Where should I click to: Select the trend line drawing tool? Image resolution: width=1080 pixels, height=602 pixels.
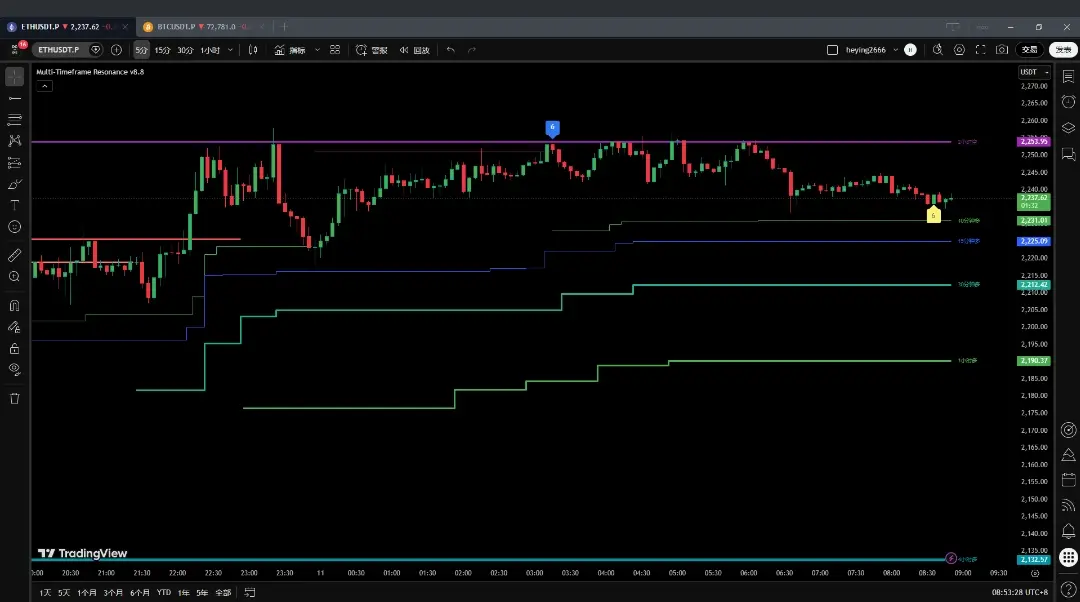(14, 98)
